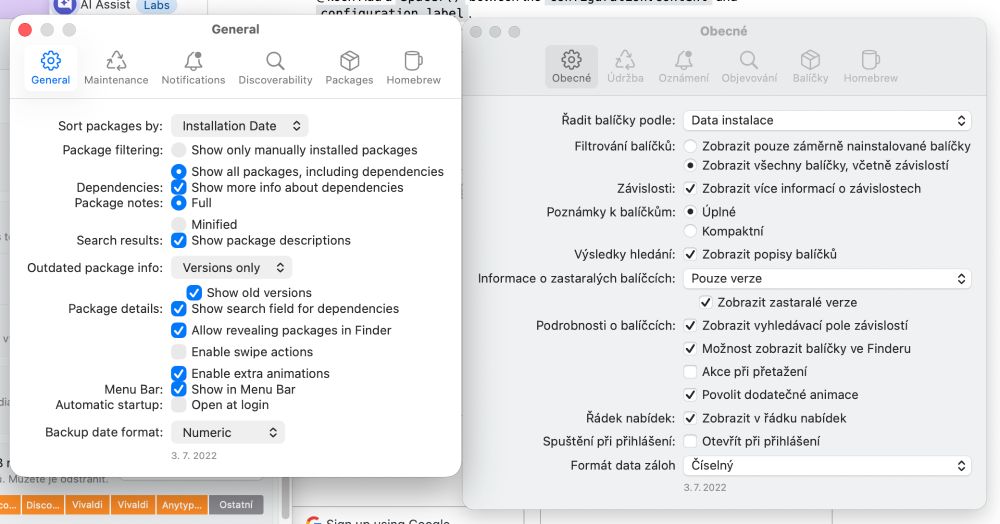Select Zobrazit pouze záměrně nainstalované balíčky

(x=690, y=146)
